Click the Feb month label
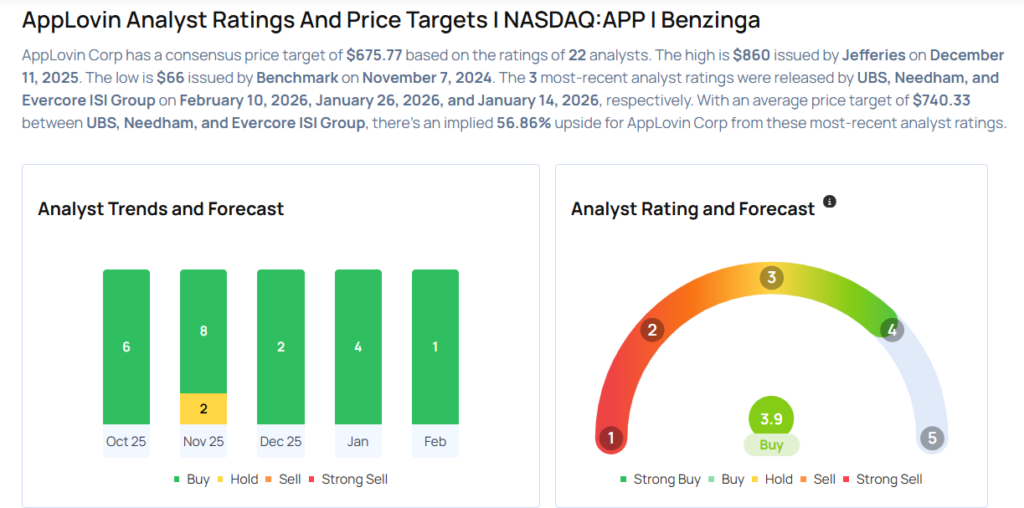This screenshot has height=508, width=1024. tap(435, 441)
